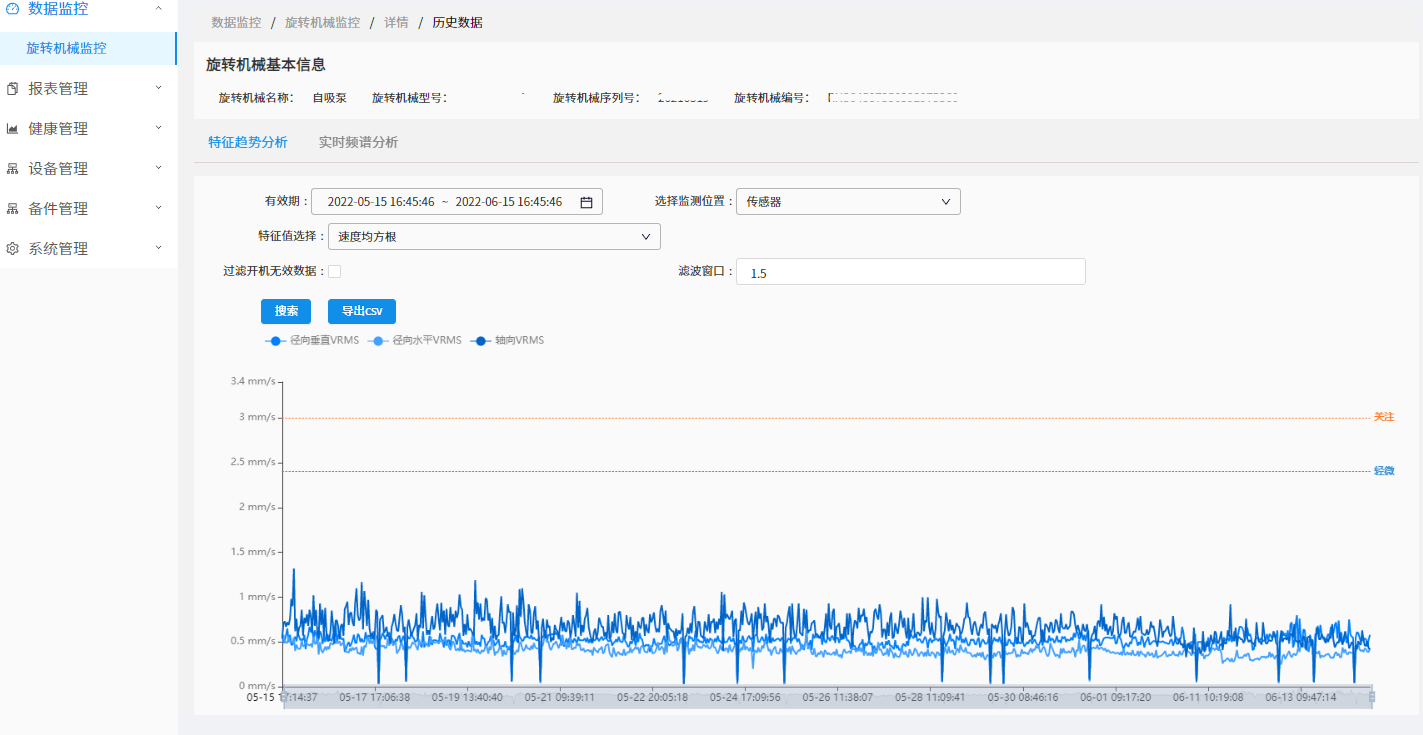This screenshot has width=1423, height=735.
Task: Click the 设备管理 icon in sidebar
Action: click(12, 169)
